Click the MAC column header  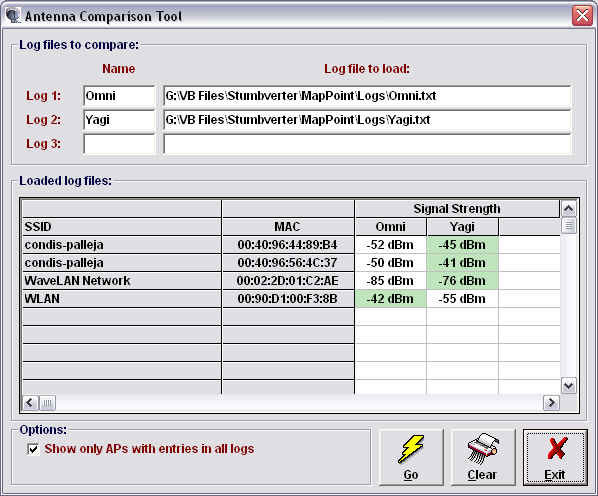(288, 226)
